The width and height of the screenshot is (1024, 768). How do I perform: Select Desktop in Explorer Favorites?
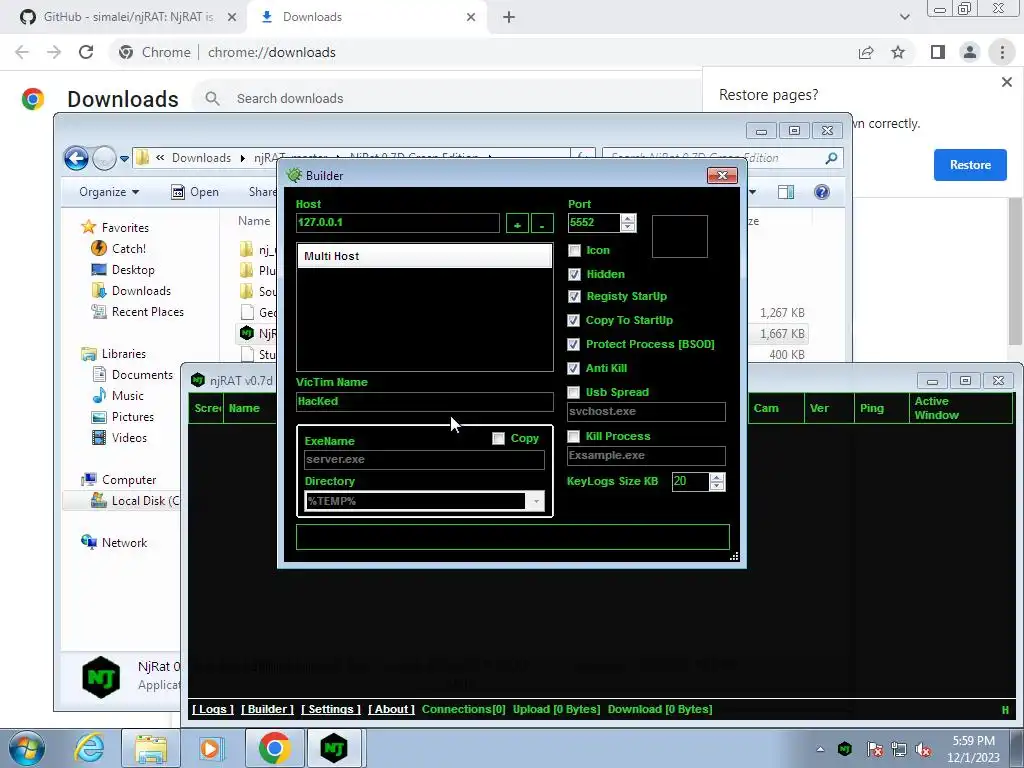coord(123,270)
